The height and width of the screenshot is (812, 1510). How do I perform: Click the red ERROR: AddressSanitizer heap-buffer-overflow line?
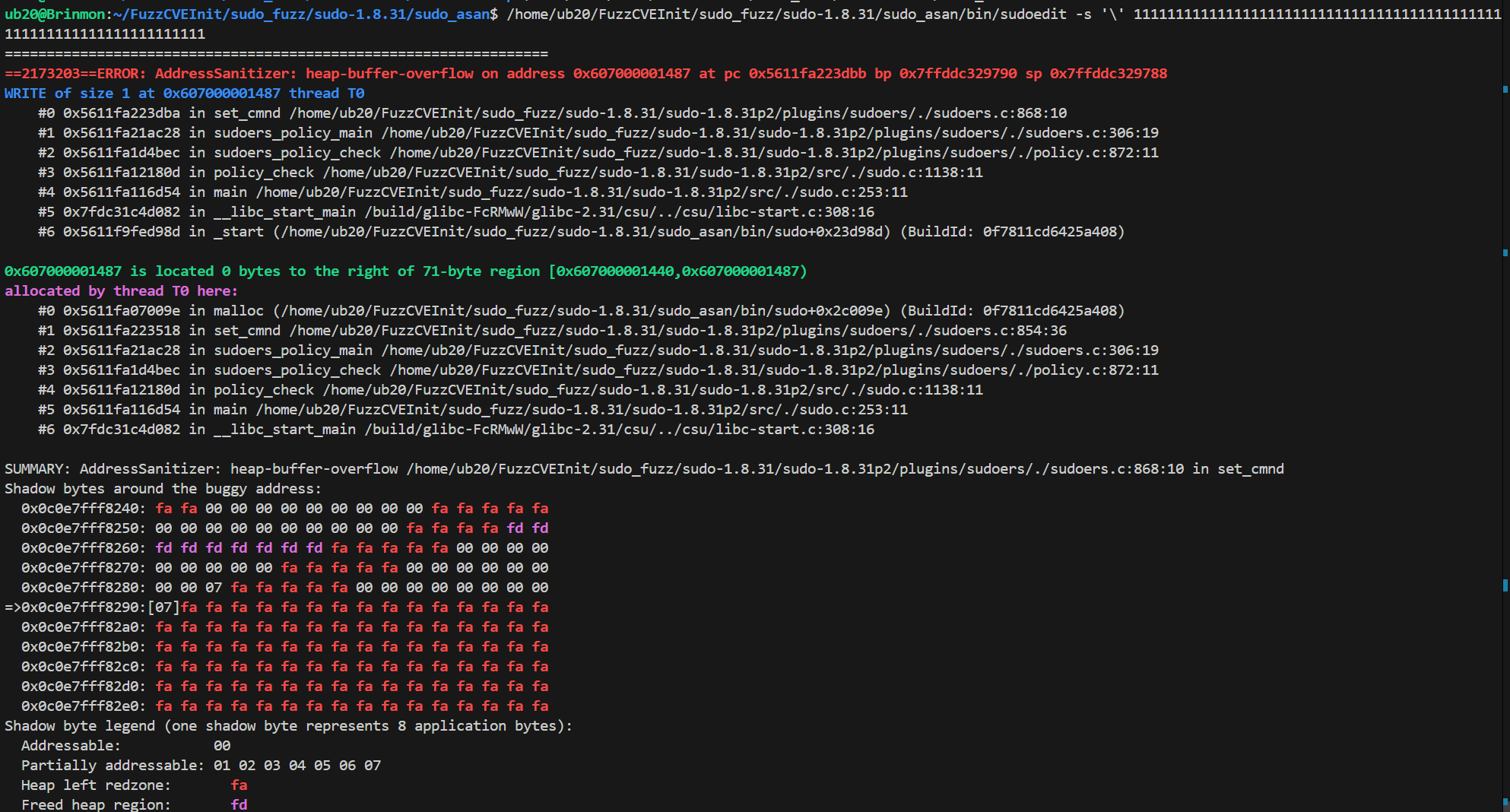(585, 74)
